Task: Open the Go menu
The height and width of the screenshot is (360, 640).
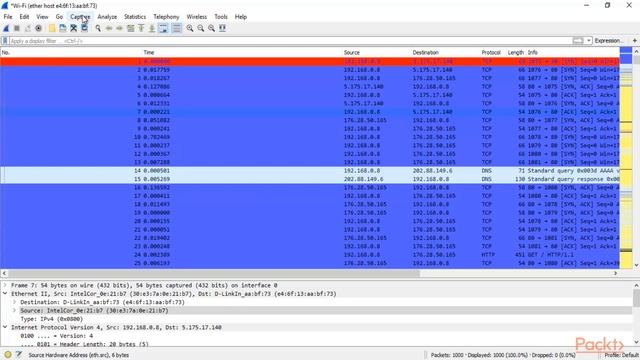Action: click(x=59, y=17)
